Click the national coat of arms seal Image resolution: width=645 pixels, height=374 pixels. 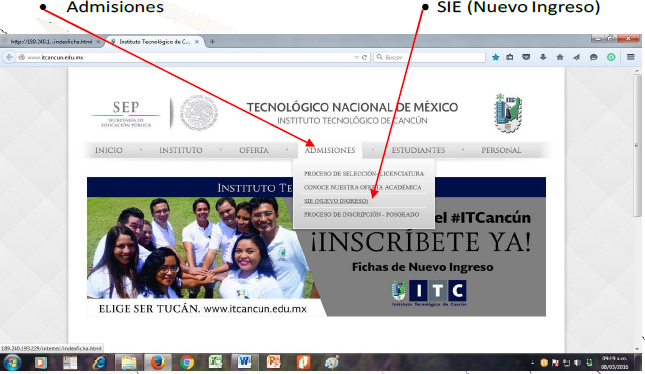(199, 112)
